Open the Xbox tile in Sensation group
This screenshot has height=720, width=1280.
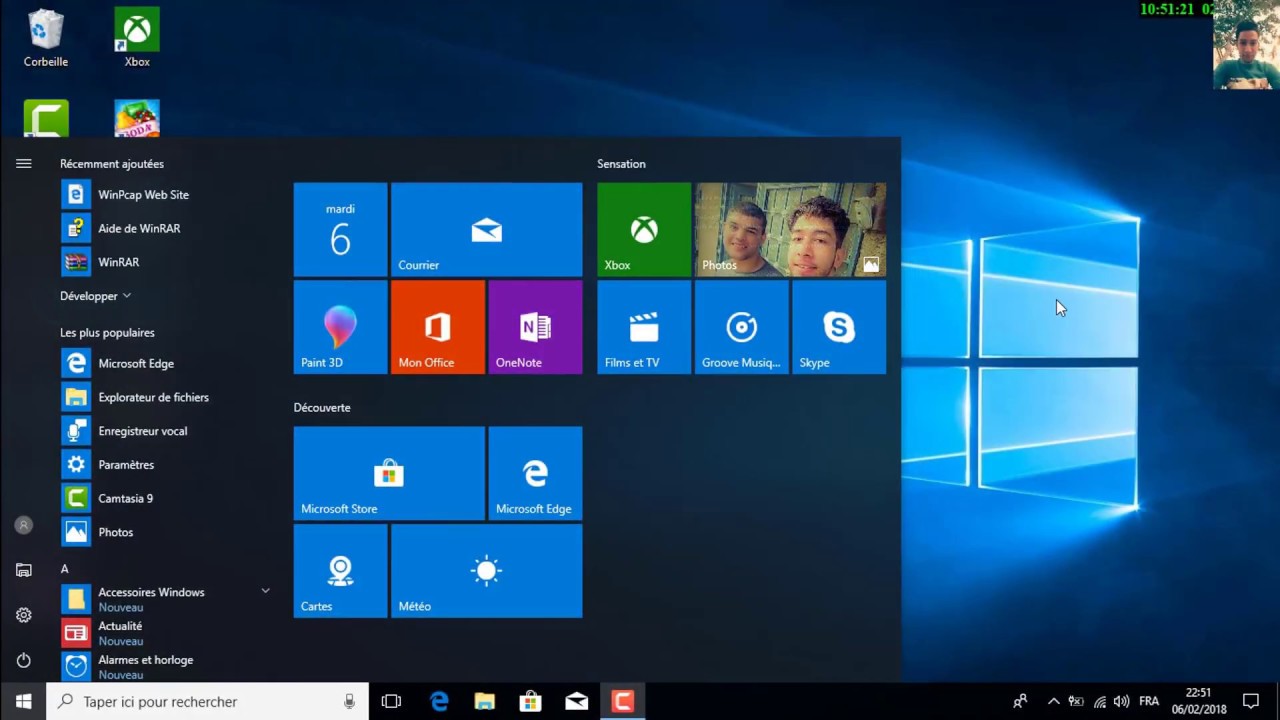(644, 229)
